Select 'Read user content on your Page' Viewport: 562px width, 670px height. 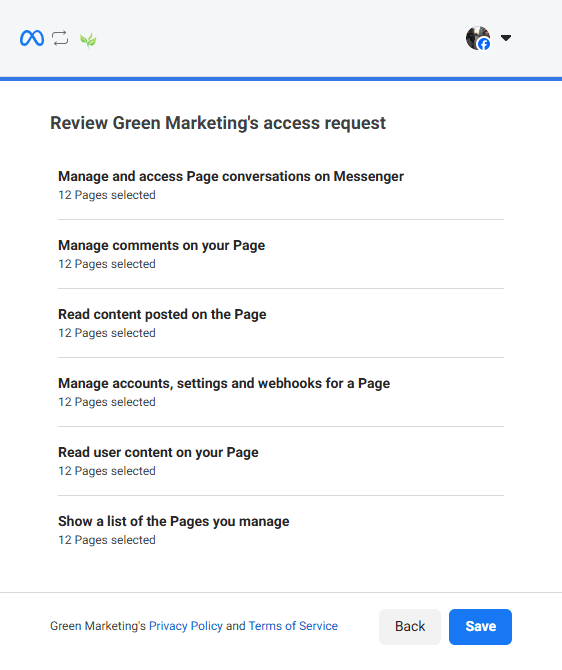[x=281, y=461]
